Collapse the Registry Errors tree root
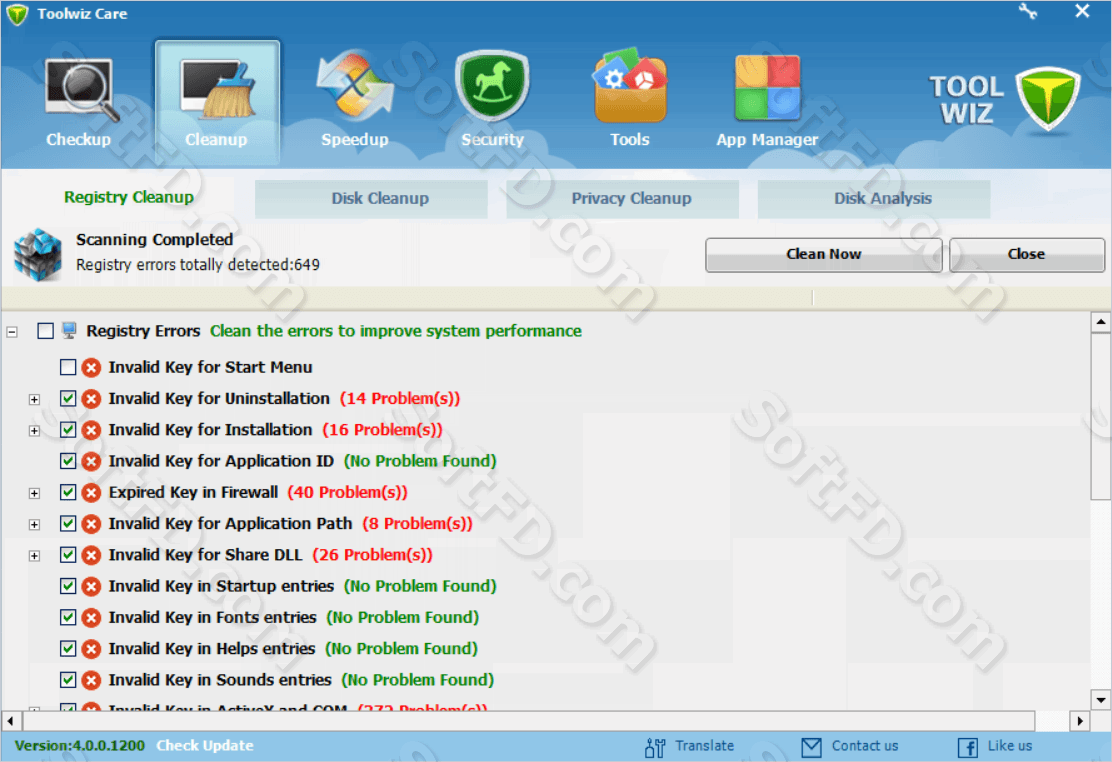 click(x=12, y=331)
